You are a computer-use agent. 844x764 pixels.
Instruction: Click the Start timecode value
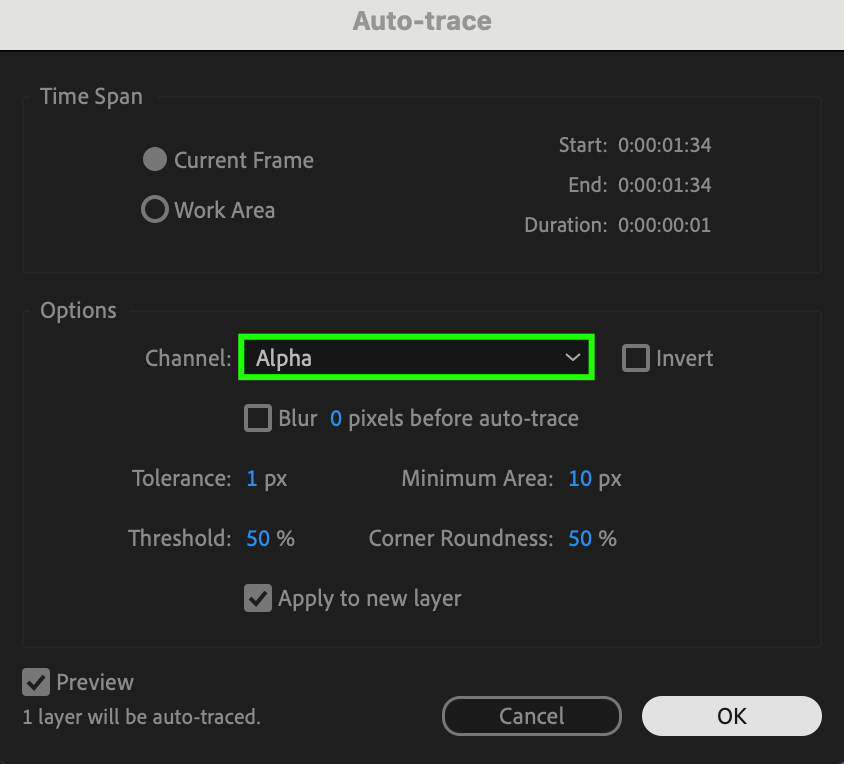tap(664, 145)
